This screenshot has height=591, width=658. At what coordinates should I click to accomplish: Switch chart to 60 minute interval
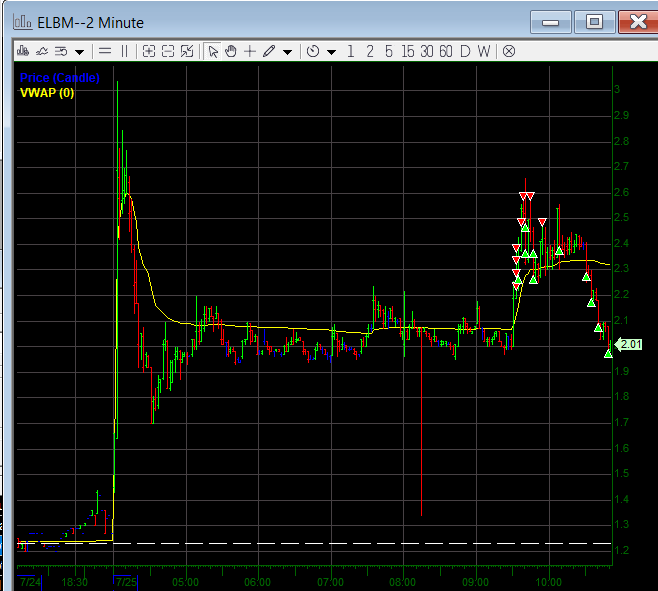[x=446, y=51]
